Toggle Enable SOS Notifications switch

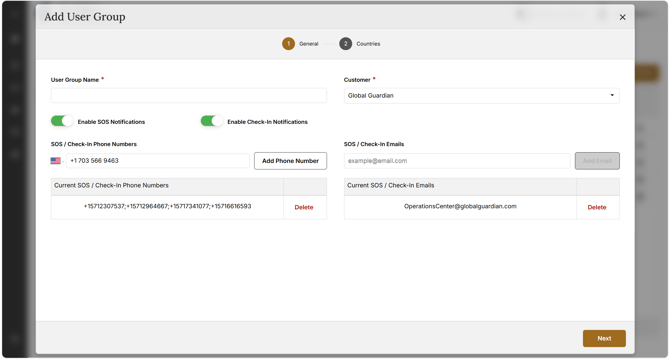[x=62, y=121]
